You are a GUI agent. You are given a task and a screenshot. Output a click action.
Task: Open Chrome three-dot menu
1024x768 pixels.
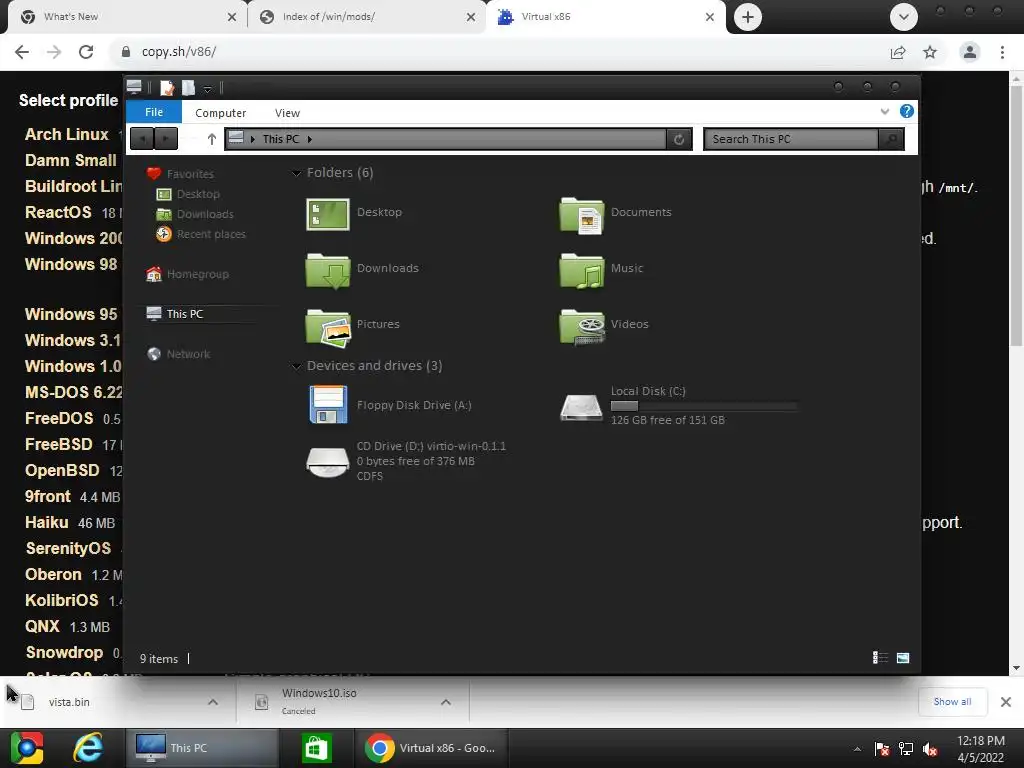tap(1002, 52)
